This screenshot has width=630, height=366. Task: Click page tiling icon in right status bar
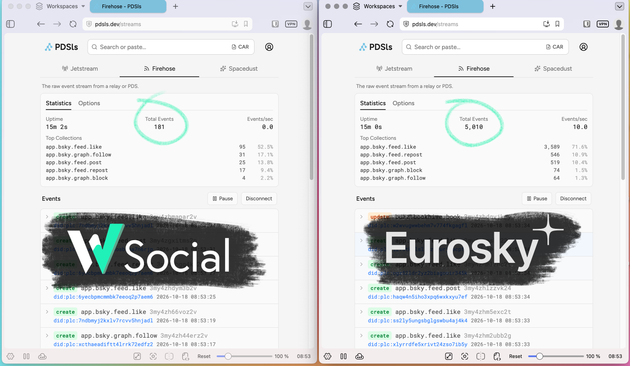click(481, 356)
